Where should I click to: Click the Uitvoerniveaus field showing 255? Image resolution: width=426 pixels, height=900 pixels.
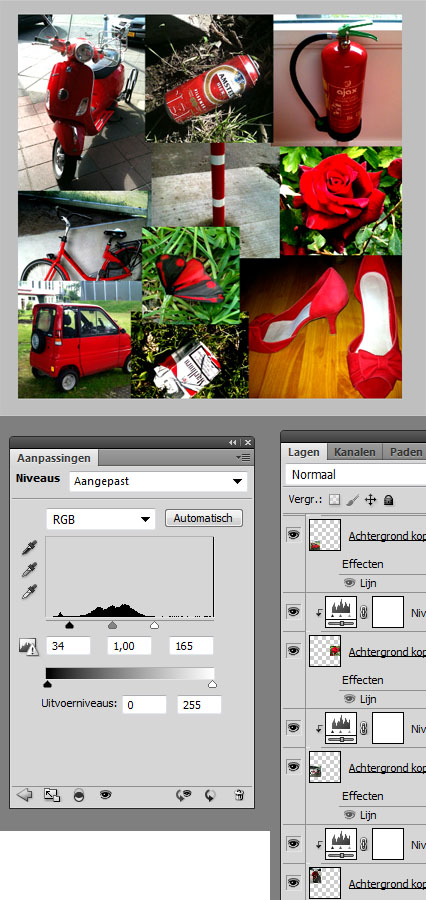coord(199,705)
